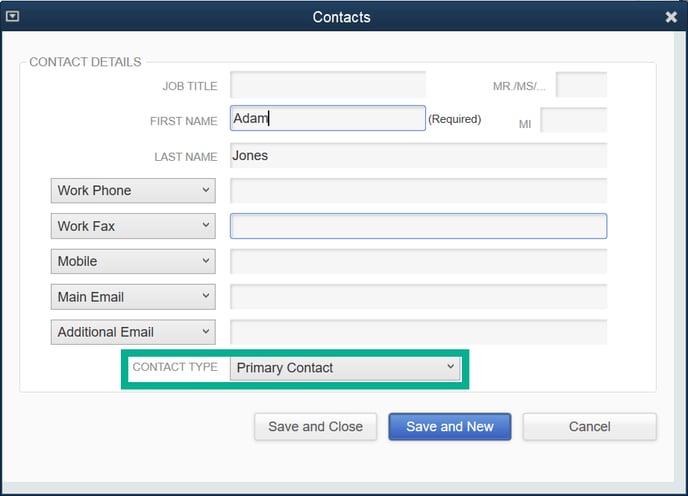Image resolution: width=688 pixels, height=496 pixels.
Task: Expand the Work Phone type dropdown
Action: (133, 190)
